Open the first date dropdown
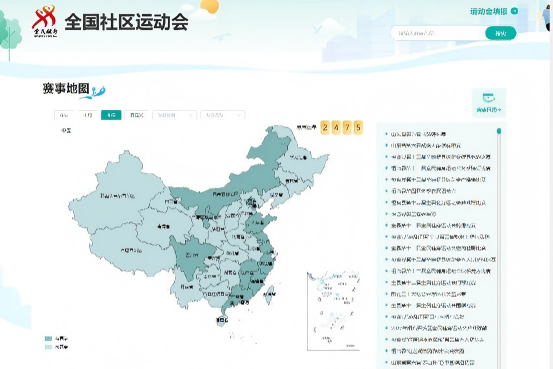This screenshot has height=369, width=553. (x=175, y=115)
